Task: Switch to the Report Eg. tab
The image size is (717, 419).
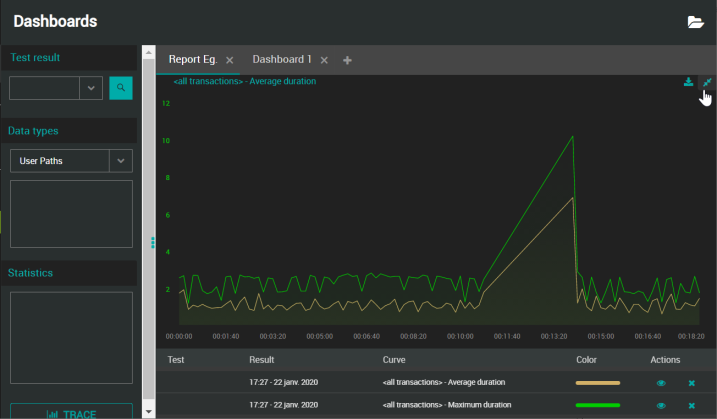Action: click(193, 60)
